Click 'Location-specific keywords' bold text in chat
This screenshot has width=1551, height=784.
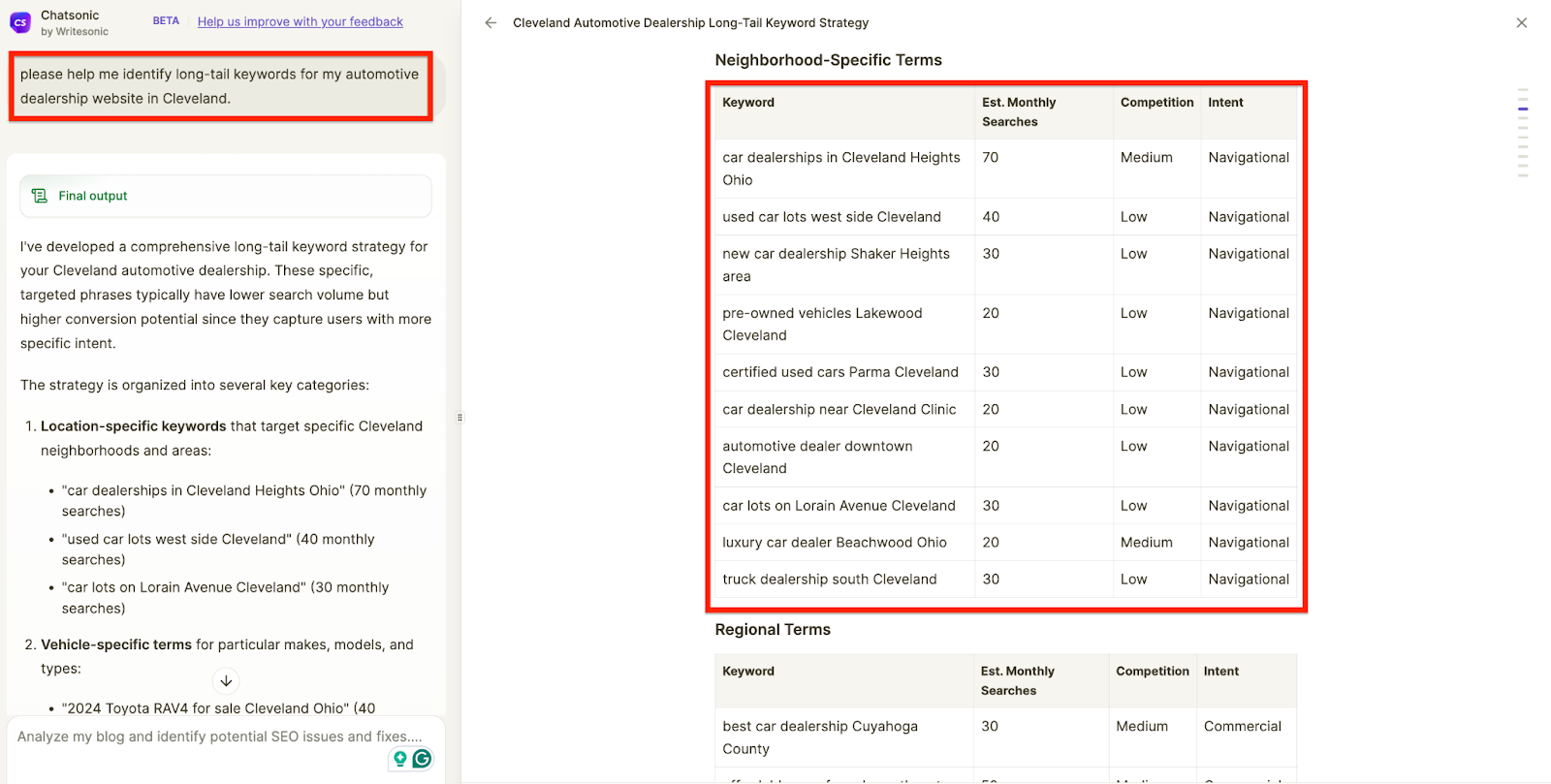tap(133, 426)
